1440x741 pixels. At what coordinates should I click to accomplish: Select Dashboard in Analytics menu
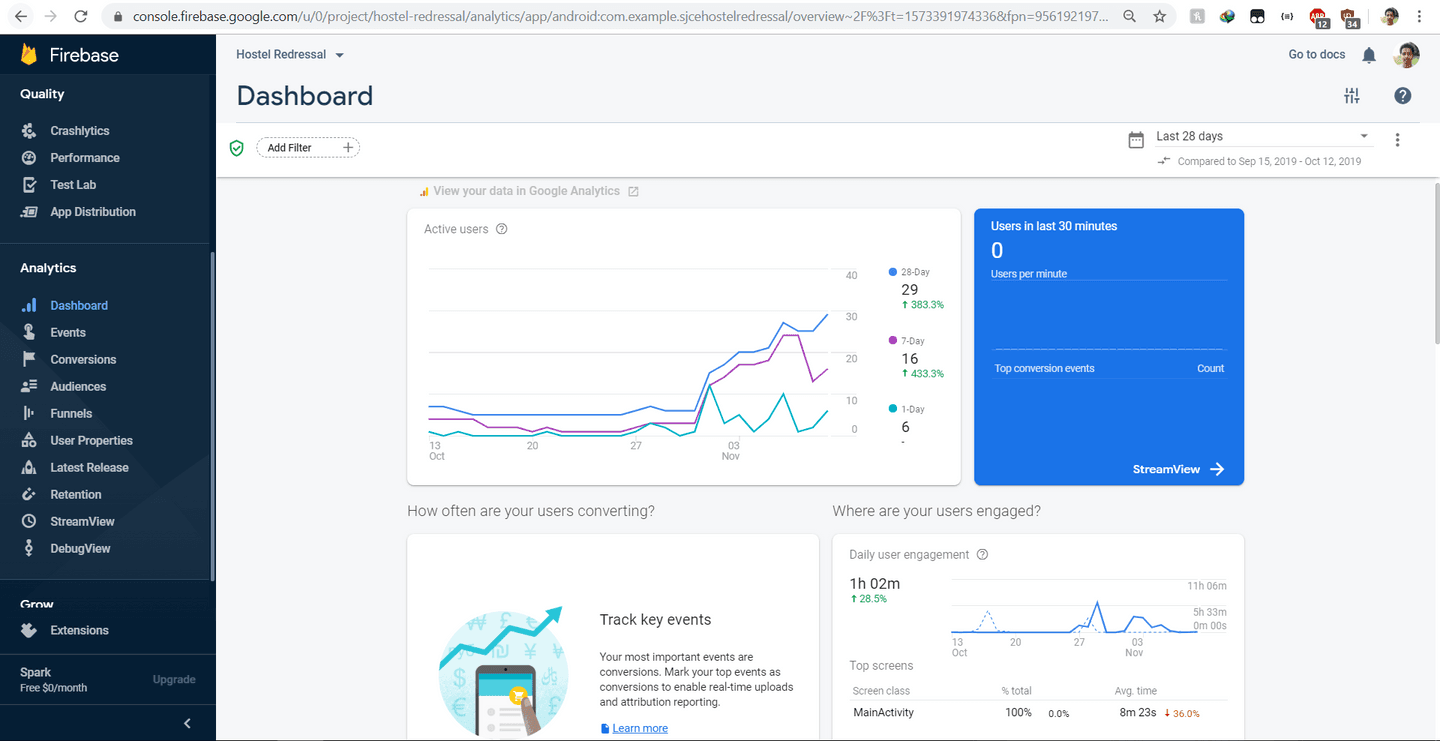point(79,306)
